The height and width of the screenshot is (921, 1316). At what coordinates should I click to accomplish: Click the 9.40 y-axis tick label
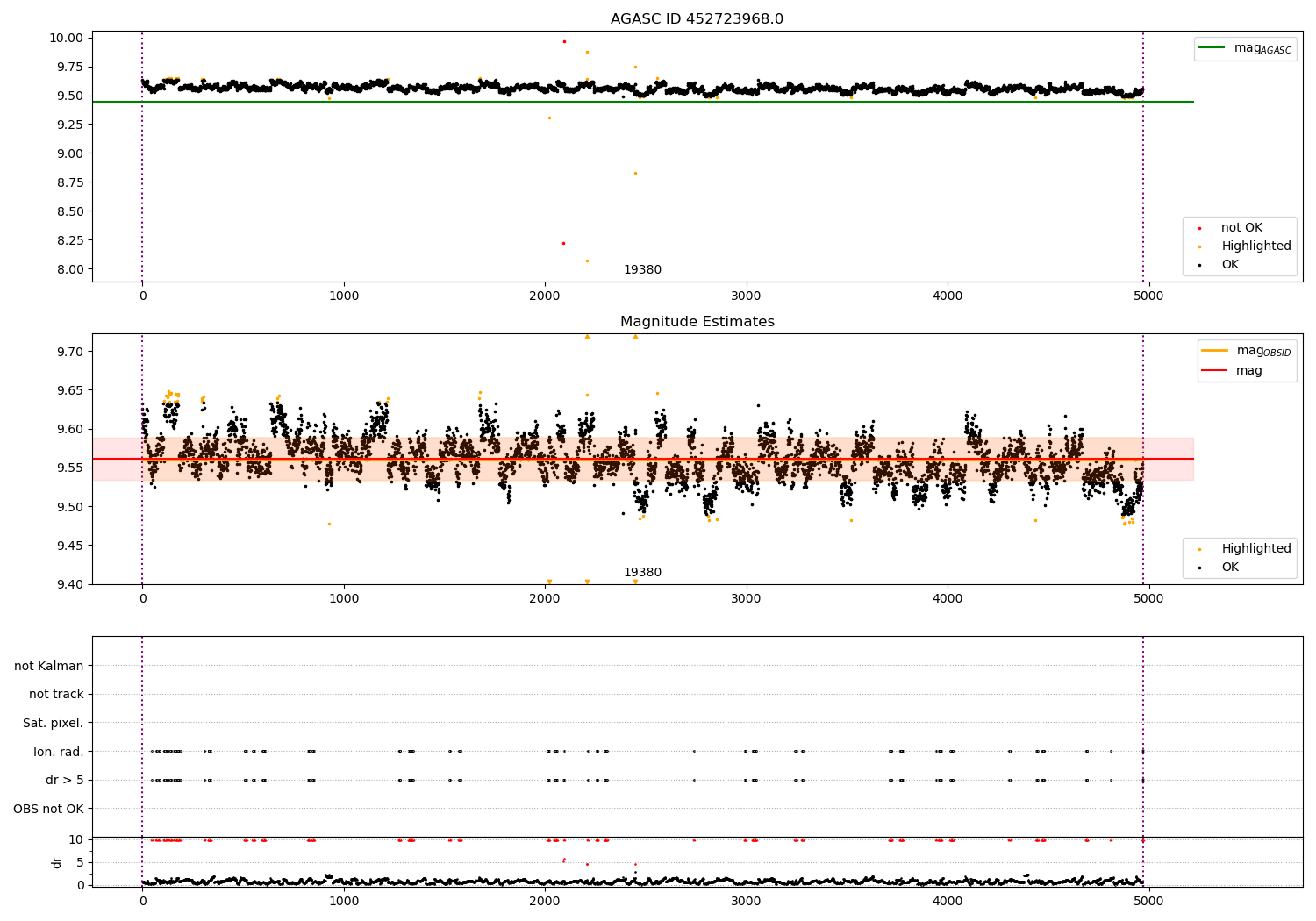click(x=69, y=584)
